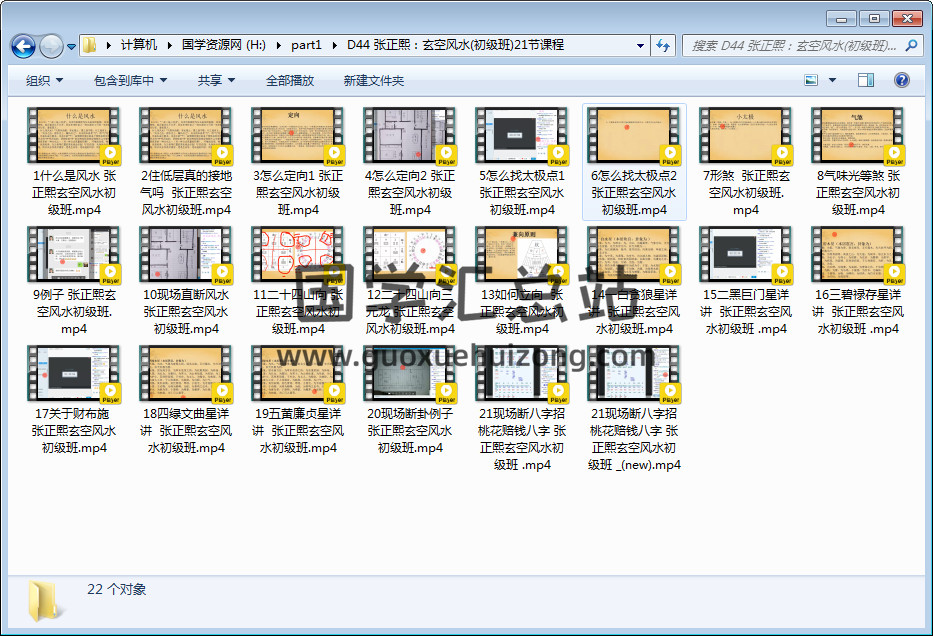Click part1 in the address path
Viewport: 933px width, 636px height.
coord(306,45)
